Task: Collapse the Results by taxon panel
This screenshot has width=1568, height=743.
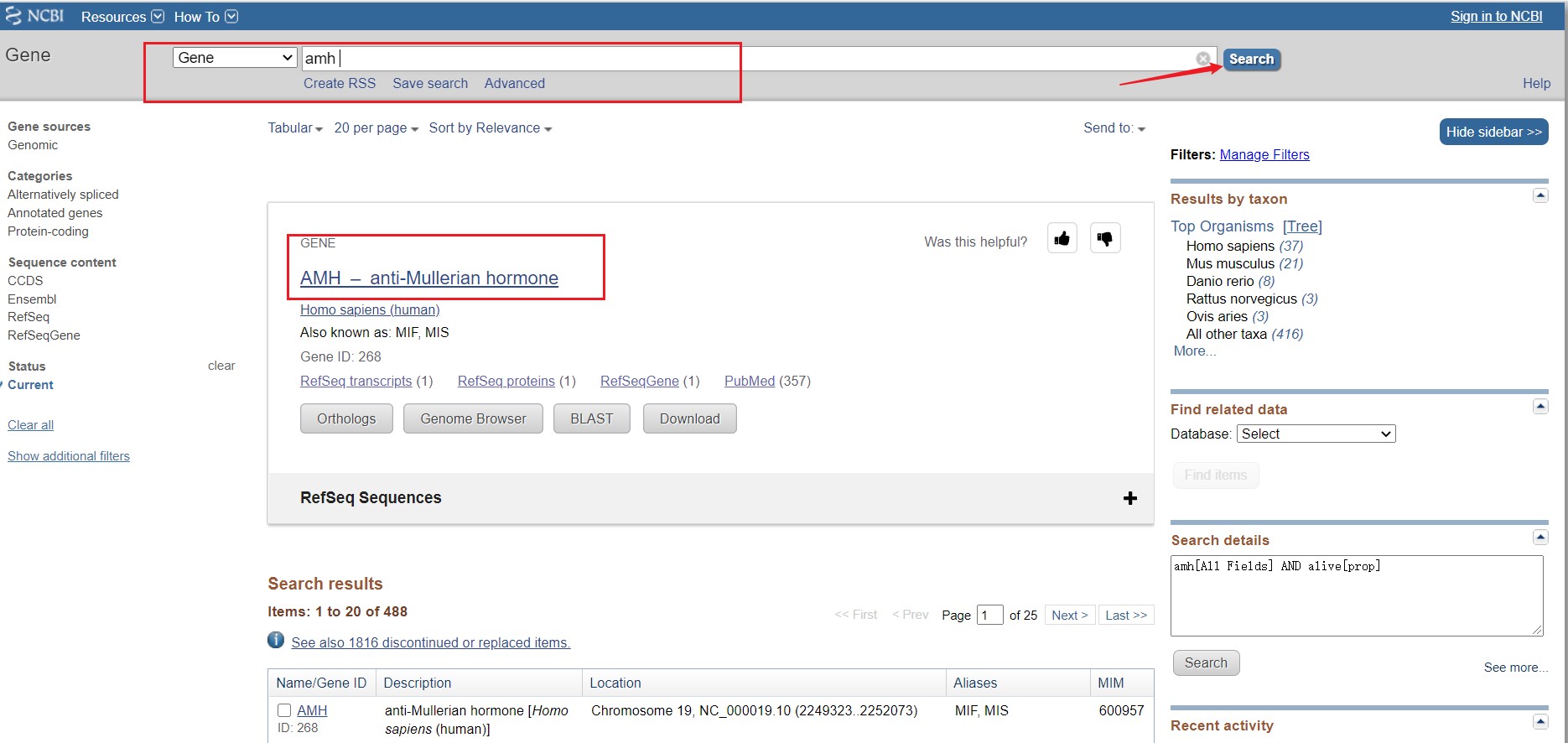Action: pyautogui.click(x=1540, y=195)
